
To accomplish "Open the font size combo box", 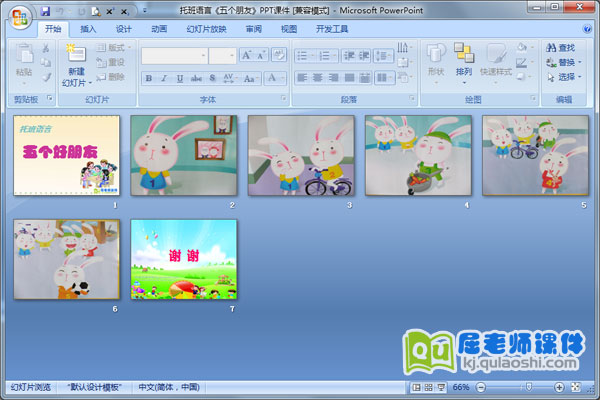I will tap(222, 56).
